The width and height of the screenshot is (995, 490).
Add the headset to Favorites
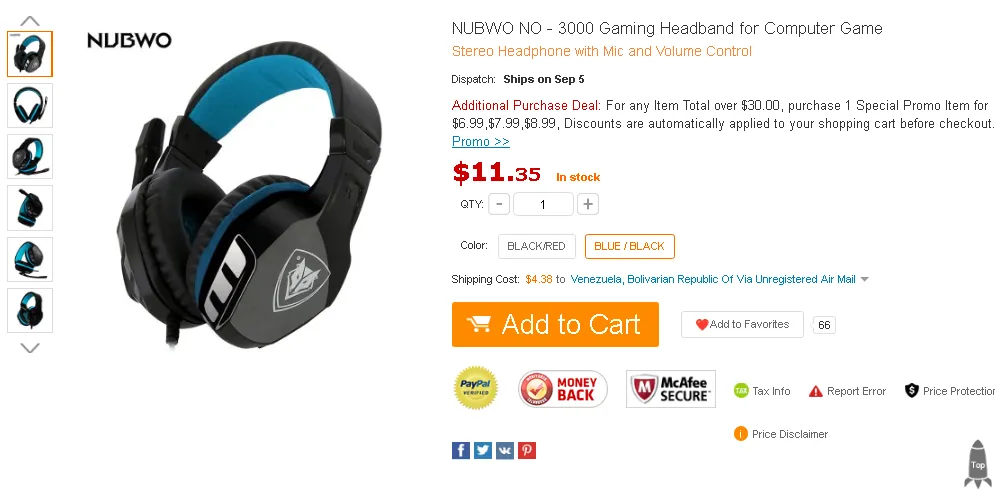(742, 324)
